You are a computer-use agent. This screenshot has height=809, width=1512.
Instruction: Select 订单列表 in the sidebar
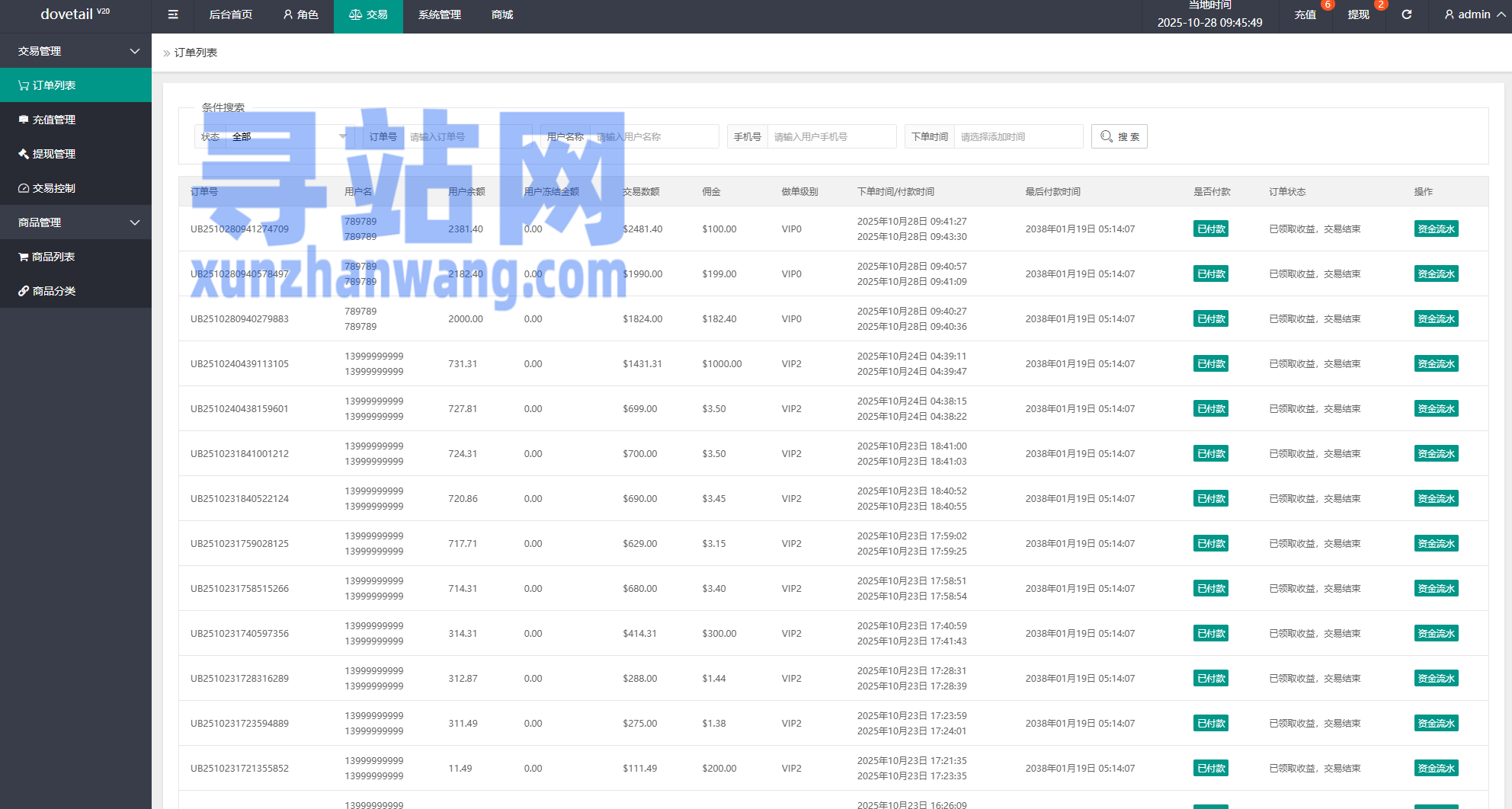[53, 85]
